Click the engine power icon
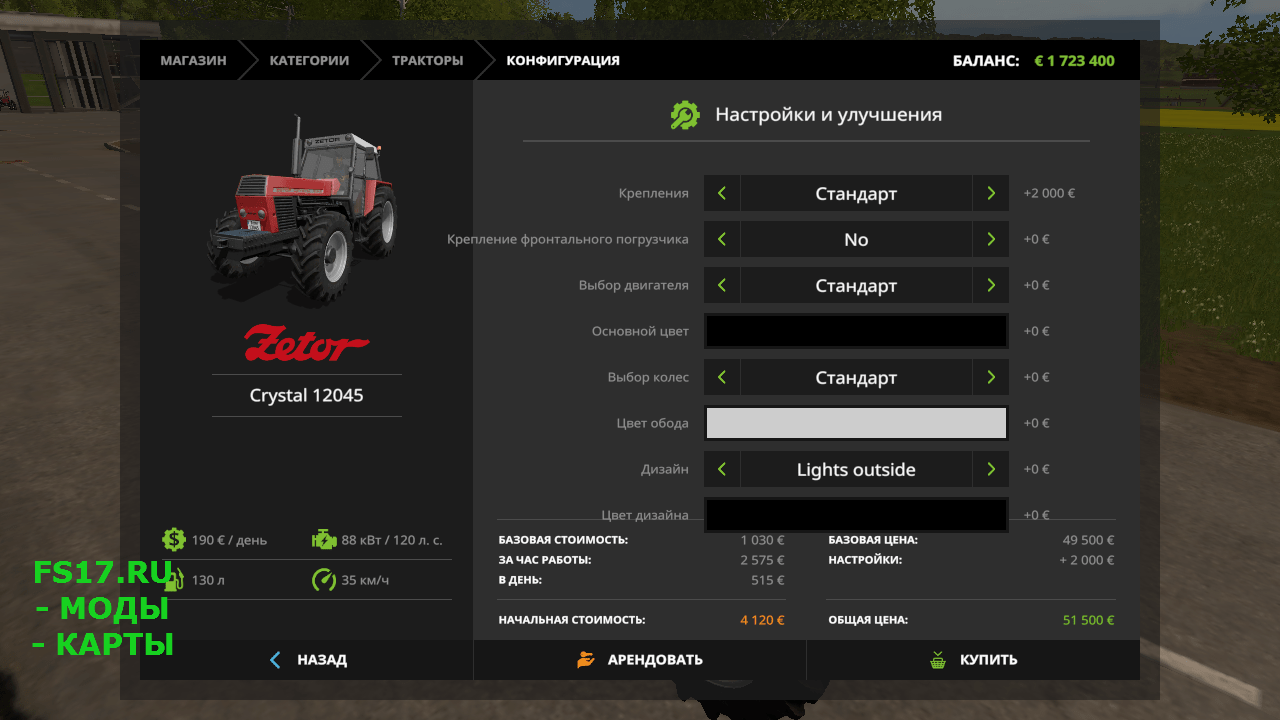 click(x=324, y=540)
